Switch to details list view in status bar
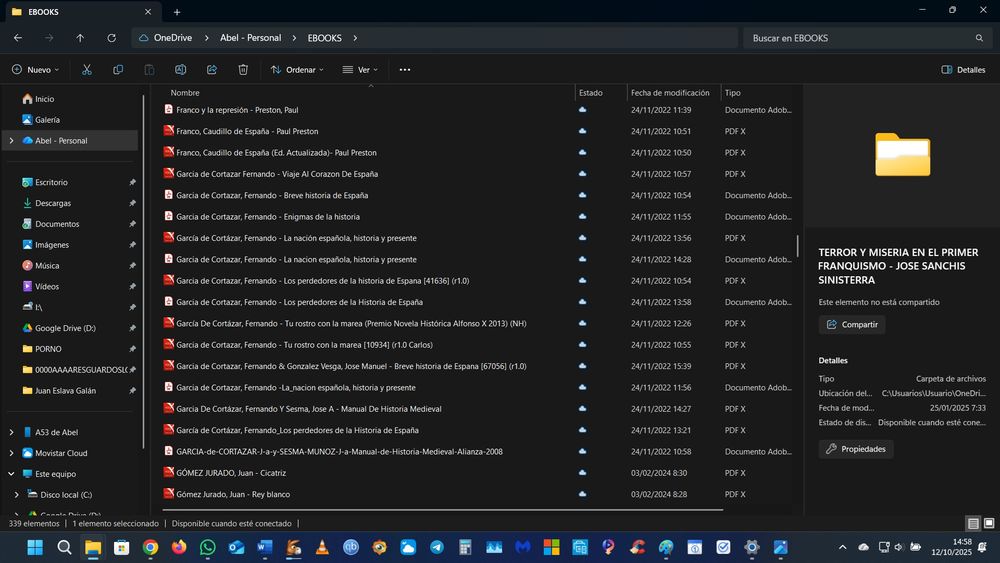This screenshot has width=1000, height=563. point(973,523)
